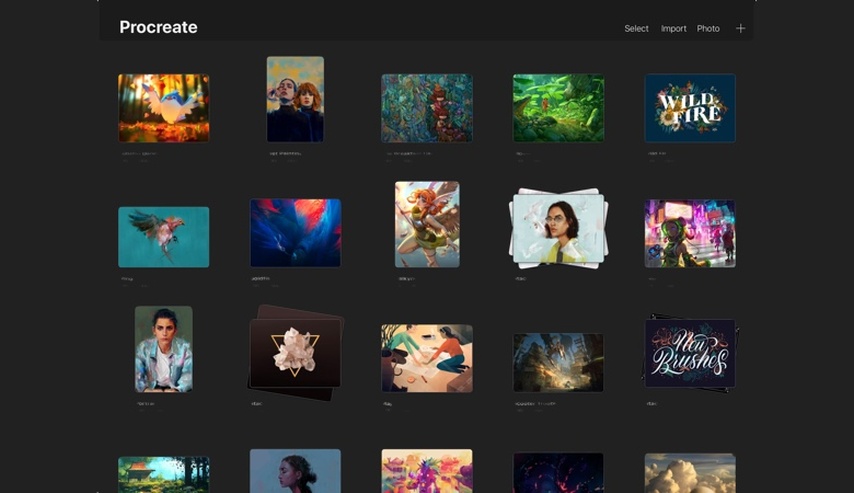Open the hummingbird on teal background artwork
This screenshot has width=854, height=493.
point(163,237)
